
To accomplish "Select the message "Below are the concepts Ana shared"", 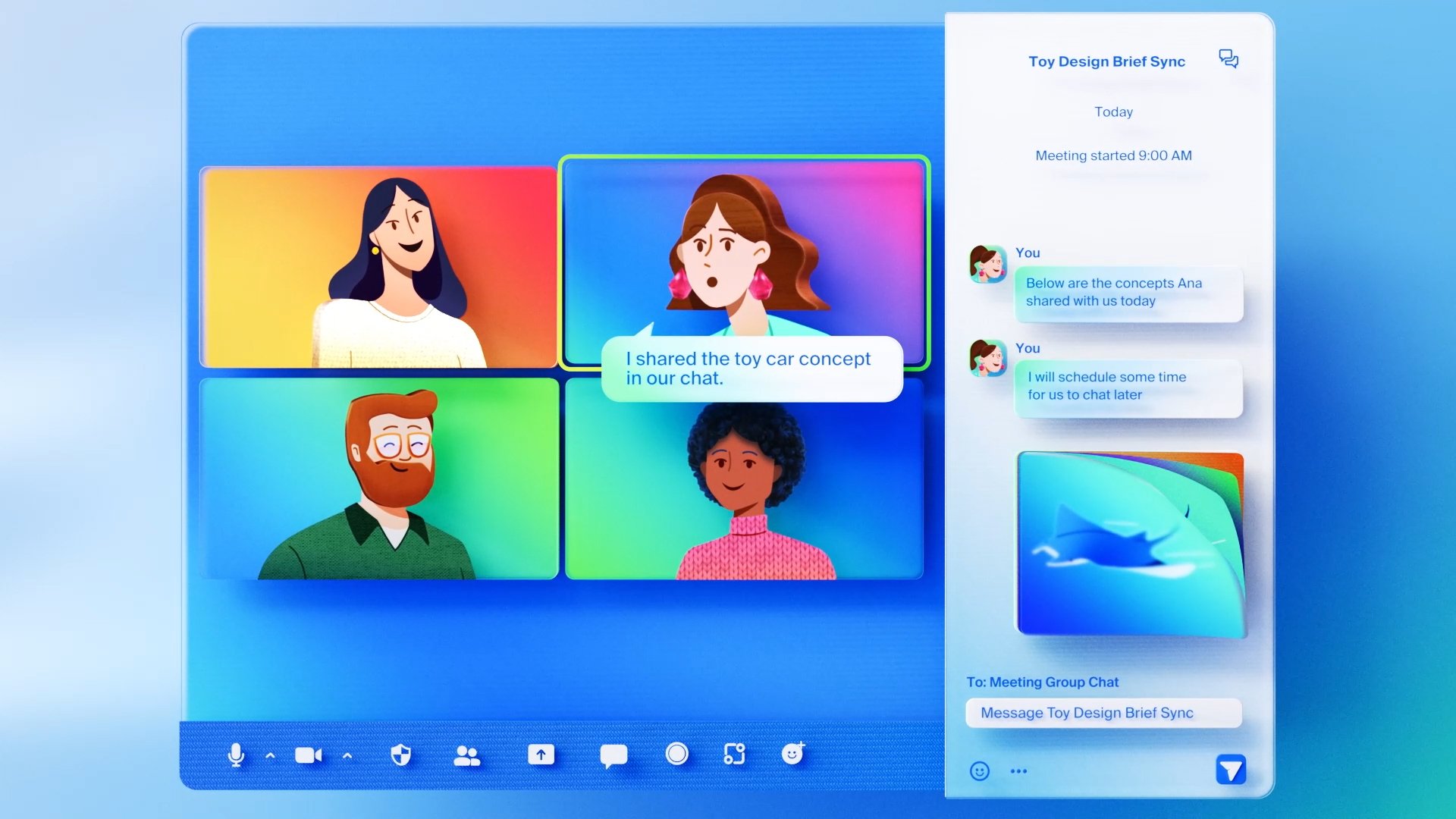I will point(1128,293).
